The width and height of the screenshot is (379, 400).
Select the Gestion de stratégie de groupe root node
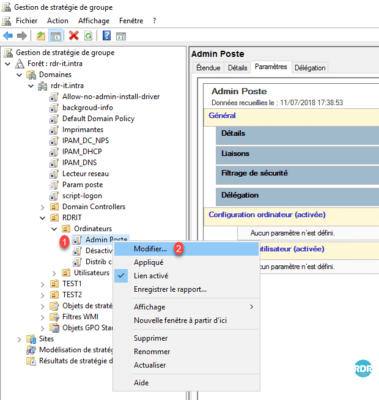click(65, 53)
